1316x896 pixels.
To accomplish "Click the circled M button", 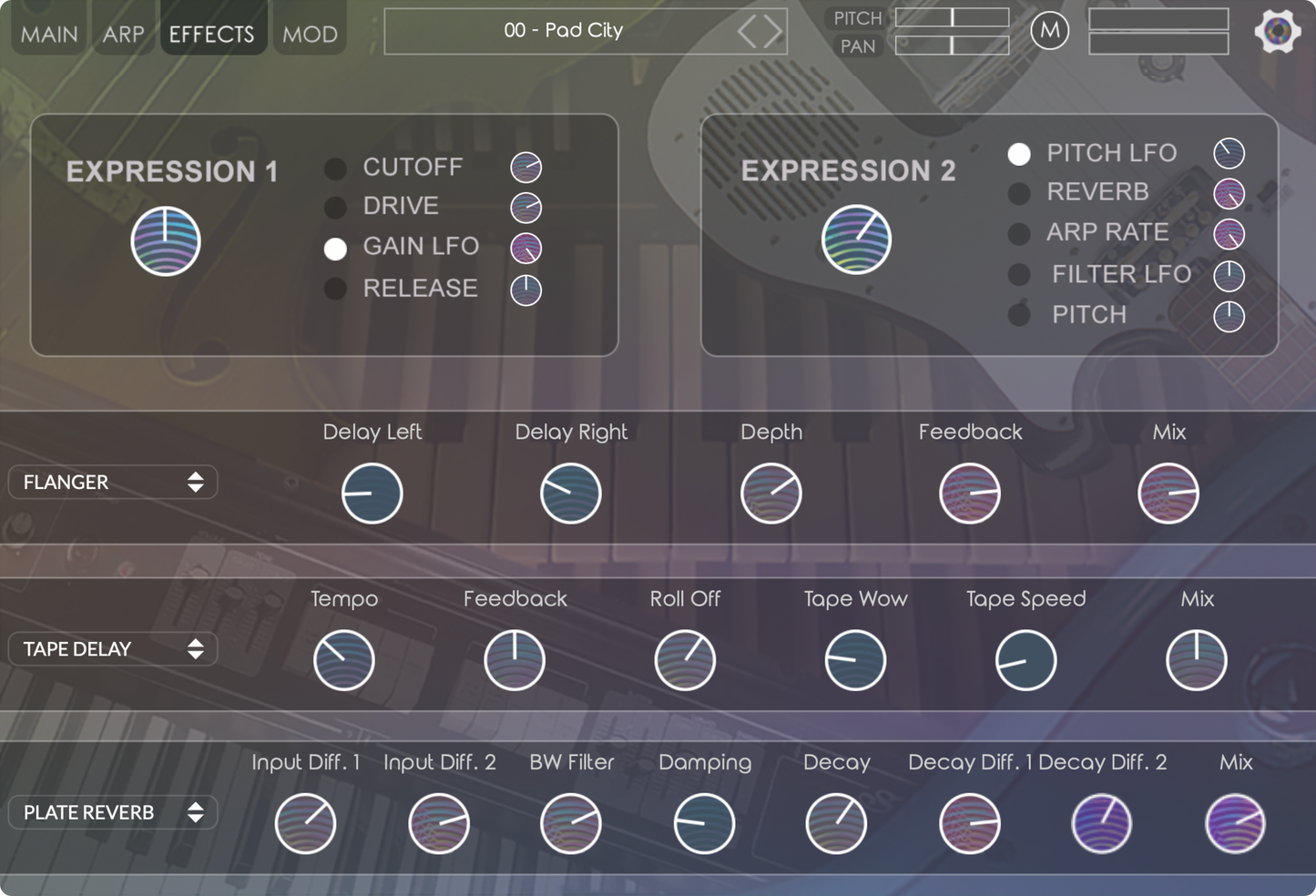I will click(1049, 31).
